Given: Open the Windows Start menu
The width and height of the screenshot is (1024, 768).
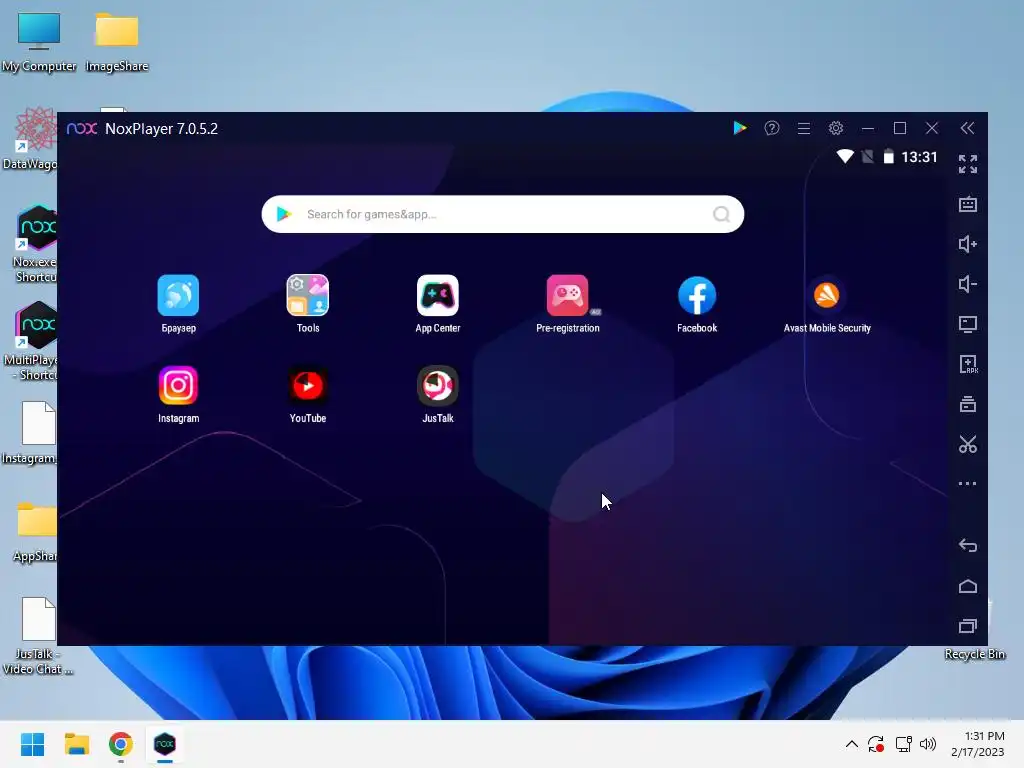Looking at the screenshot, I should coord(32,744).
